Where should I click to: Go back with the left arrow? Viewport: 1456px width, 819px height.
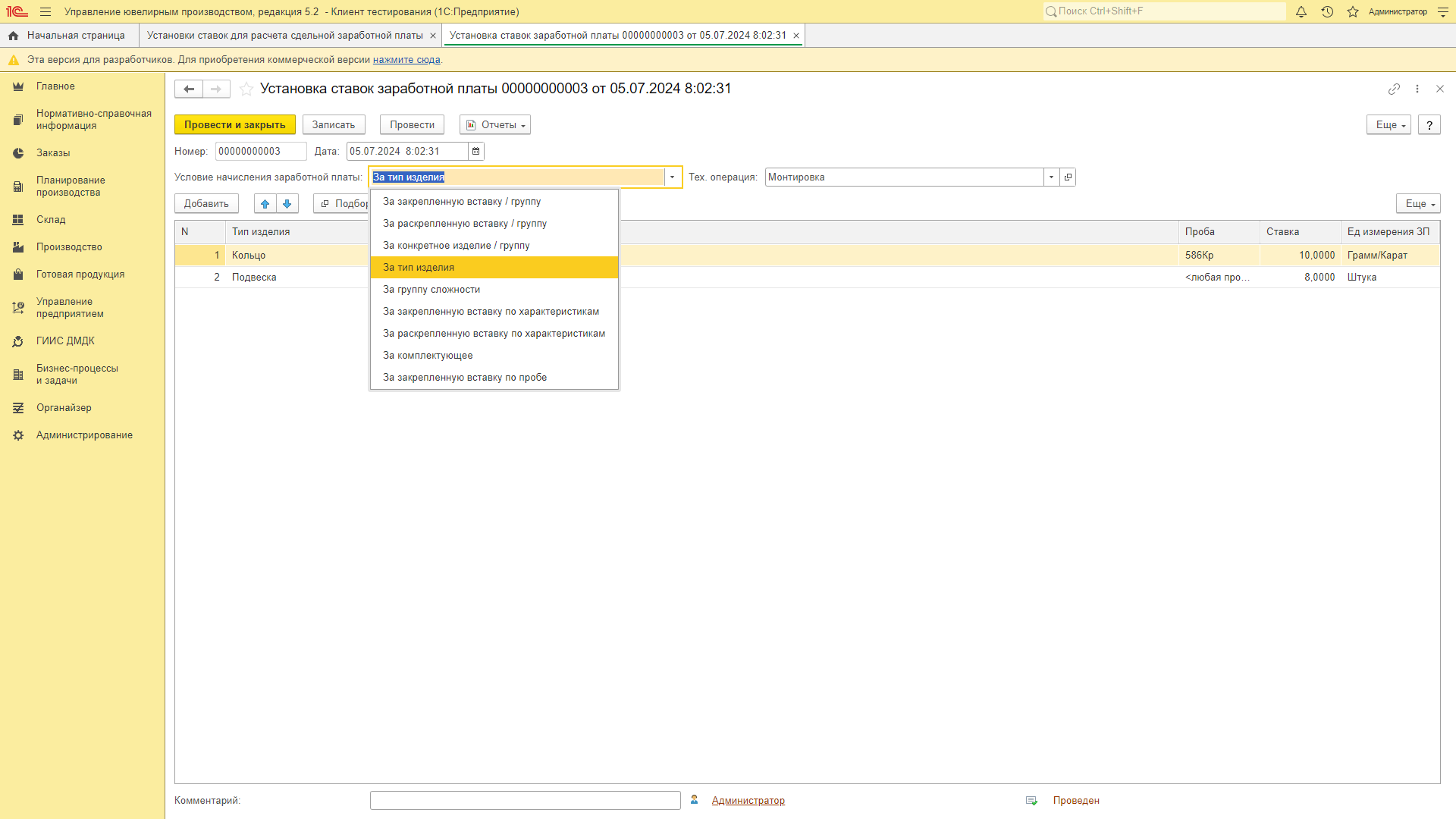point(189,89)
